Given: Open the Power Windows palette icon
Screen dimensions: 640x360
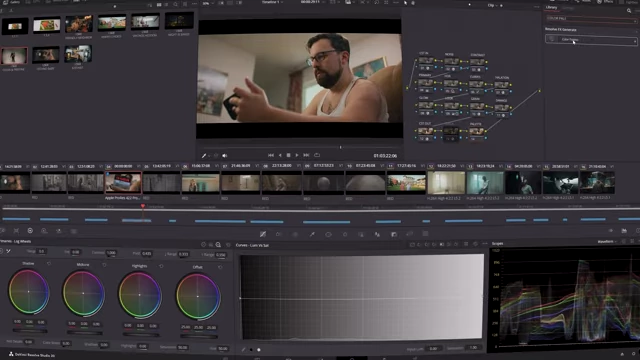Looking at the screenshot, I should pyautogui.click(x=328, y=234).
